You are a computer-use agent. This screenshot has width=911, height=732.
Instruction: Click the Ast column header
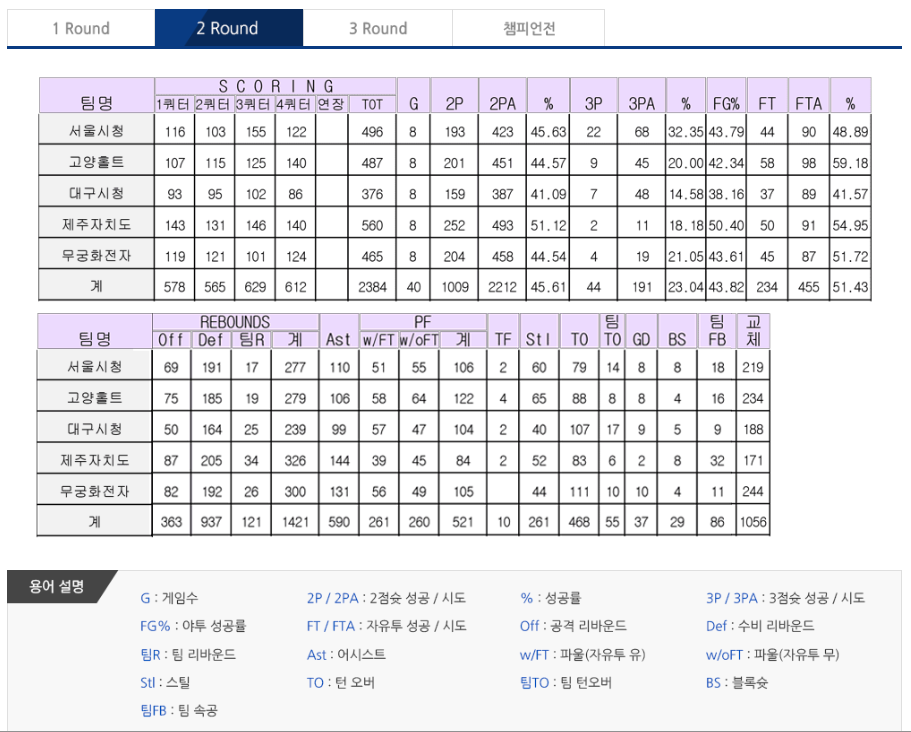338,331
